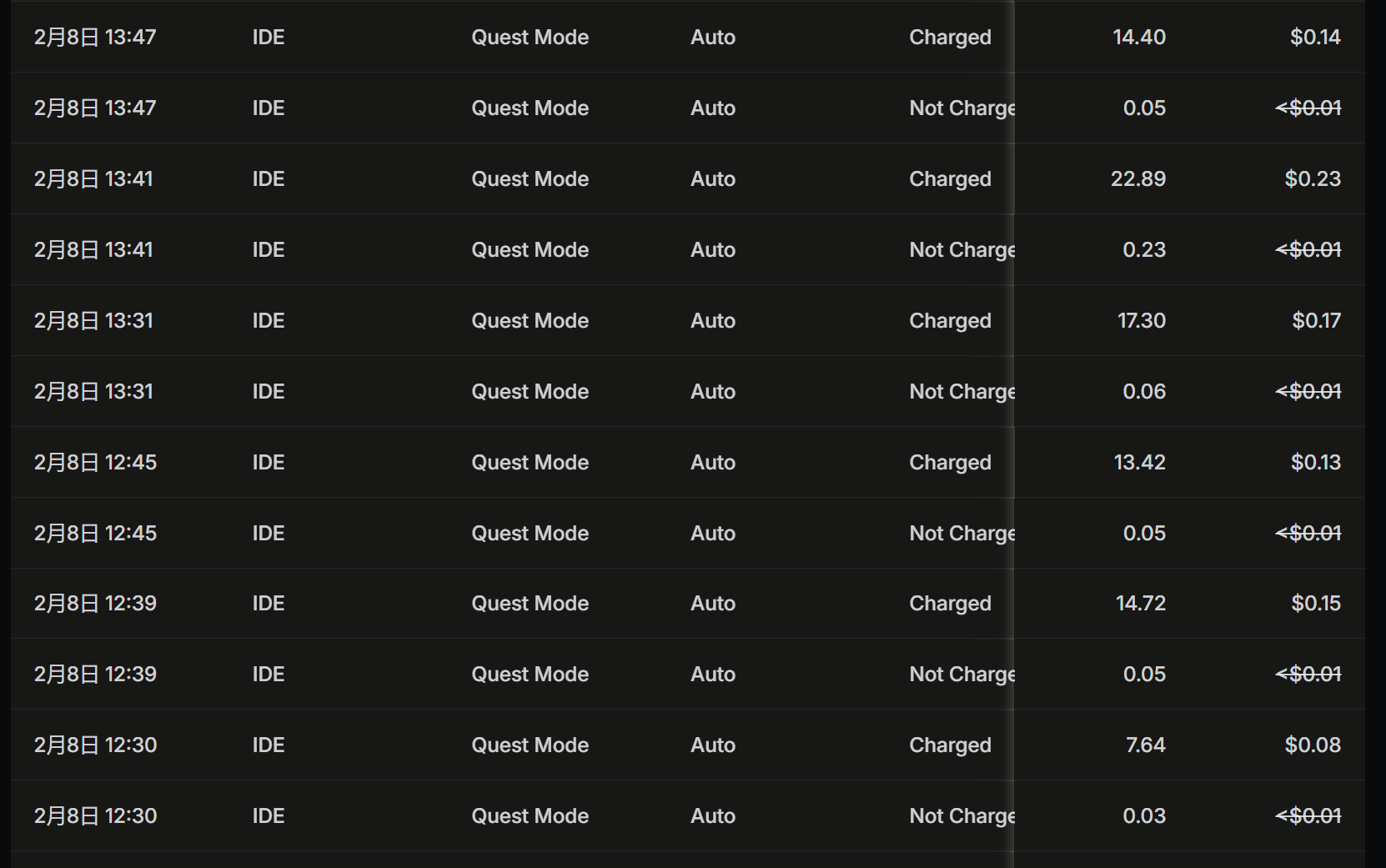
Task: Click the Not Charged status at 13:47
Action: pyautogui.click(x=962, y=108)
